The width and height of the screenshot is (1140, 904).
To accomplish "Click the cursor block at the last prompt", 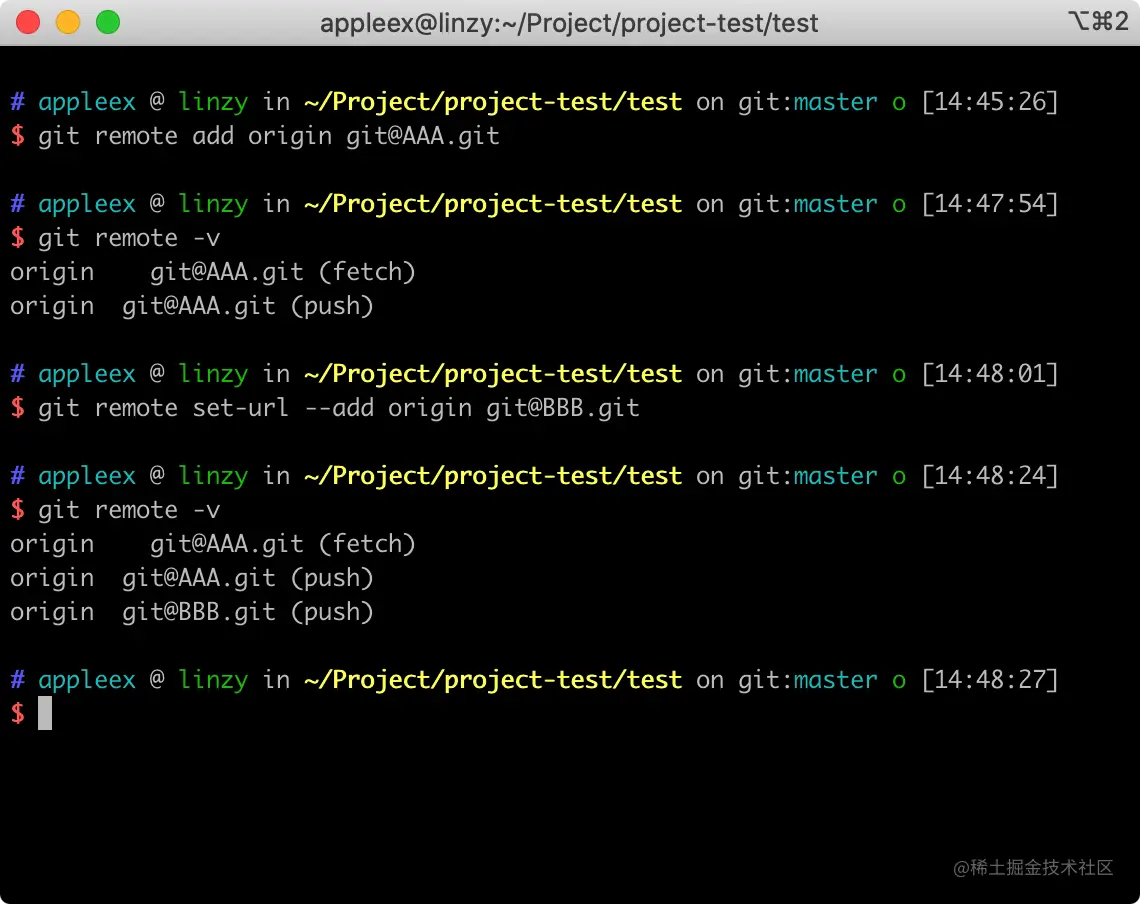I will (x=45, y=713).
